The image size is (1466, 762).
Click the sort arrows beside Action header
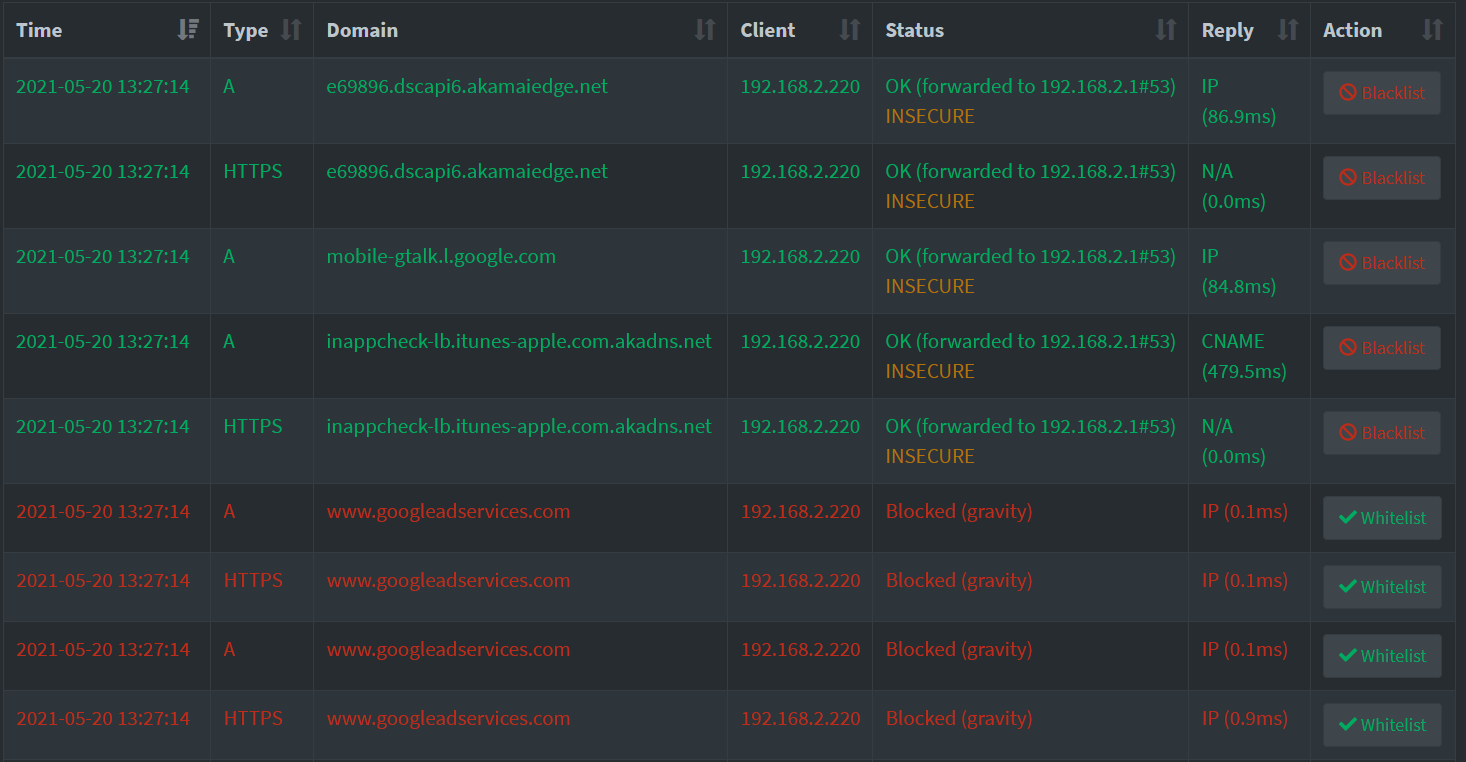[1433, 30]
